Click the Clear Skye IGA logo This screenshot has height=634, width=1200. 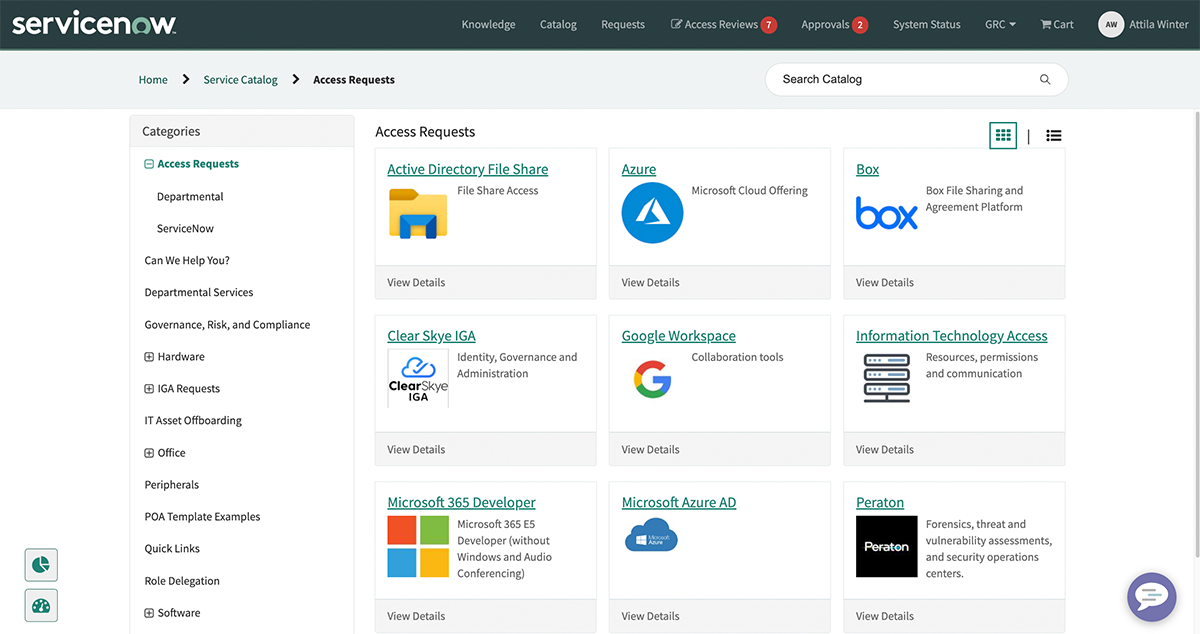point(418,379)
